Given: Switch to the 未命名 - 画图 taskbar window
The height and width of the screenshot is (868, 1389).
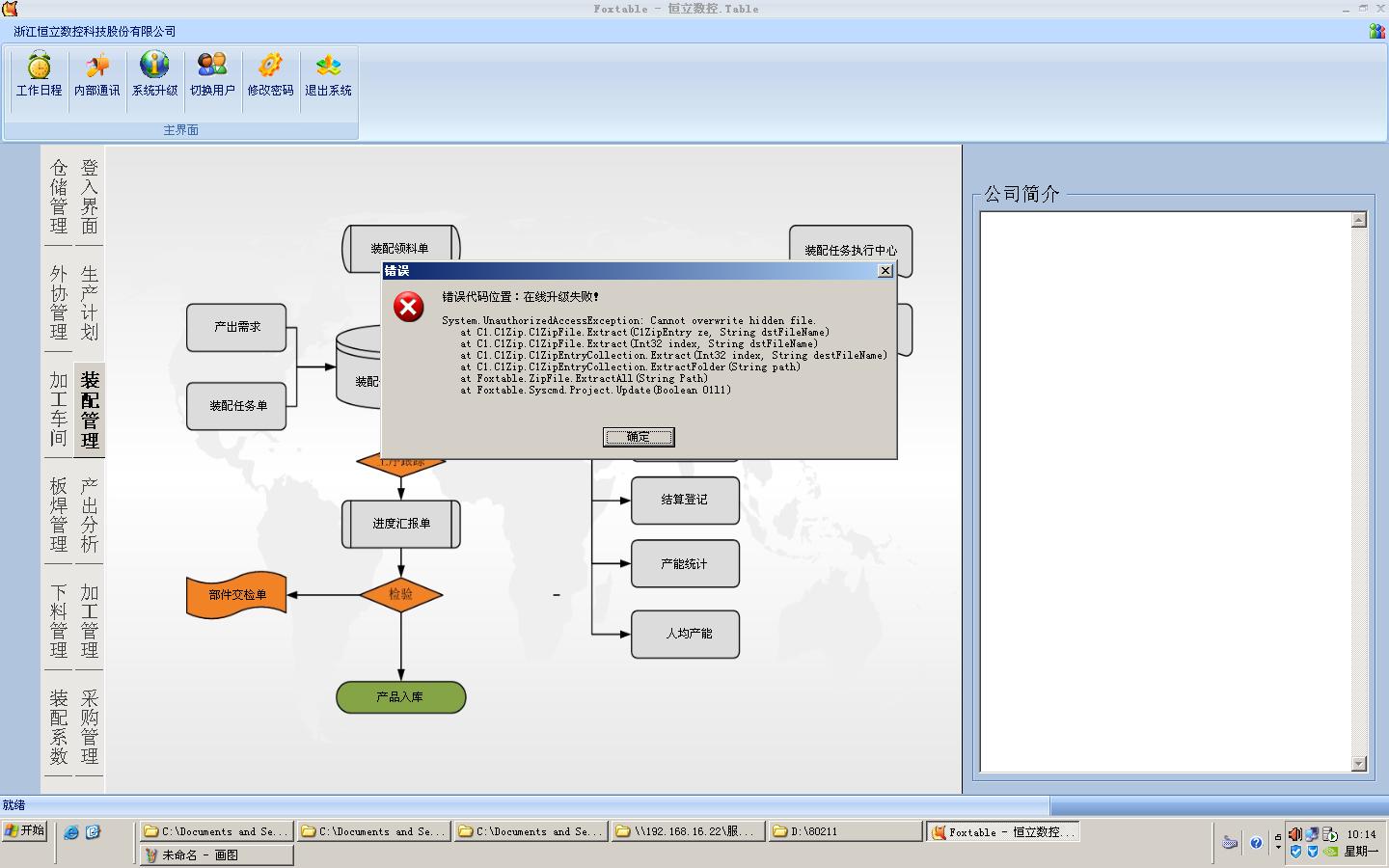Looking at the screenshot, I should pos(216,855).
